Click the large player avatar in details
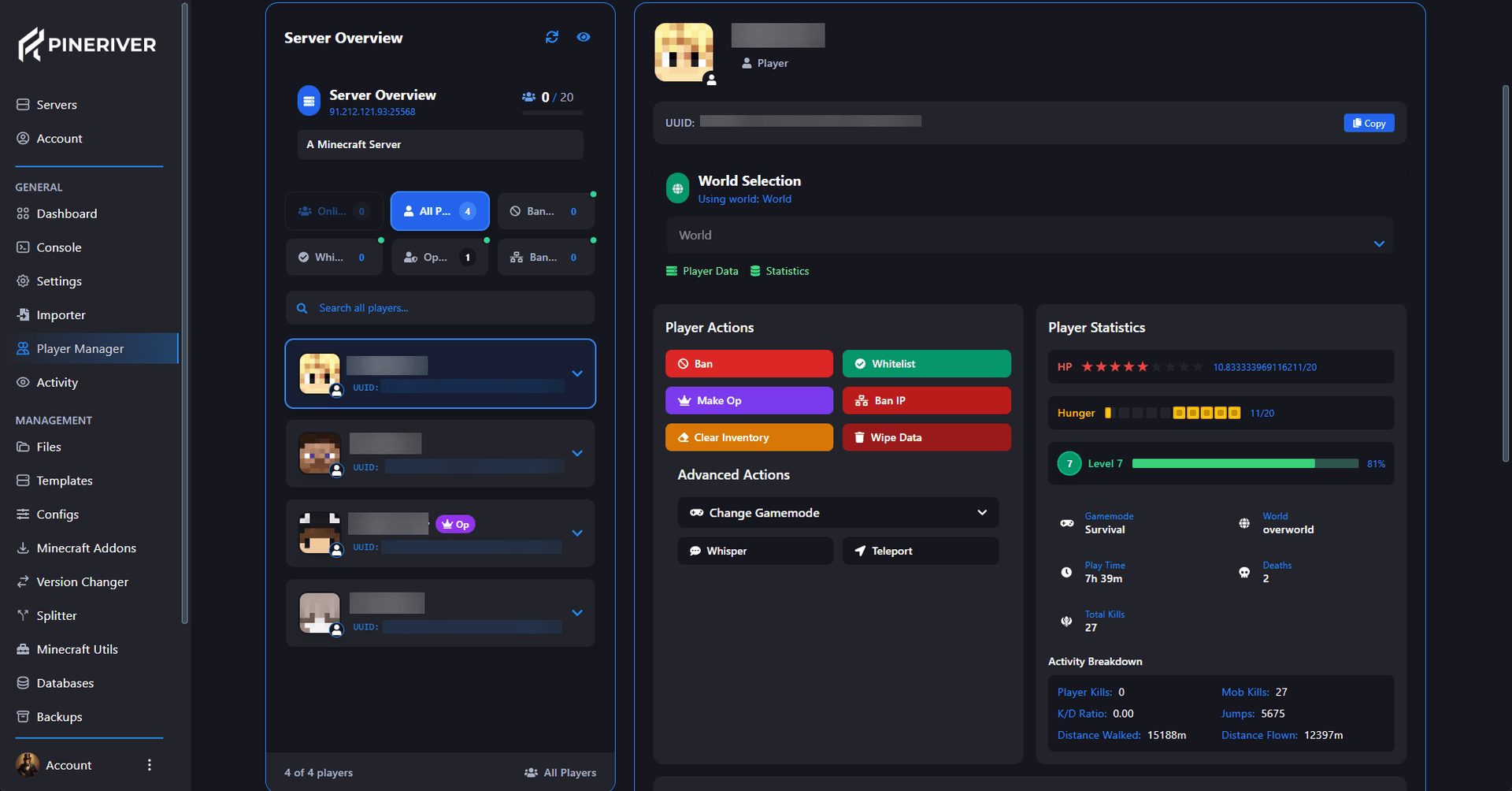Viewport: 1512px width, 791px height. click(684, 52)
